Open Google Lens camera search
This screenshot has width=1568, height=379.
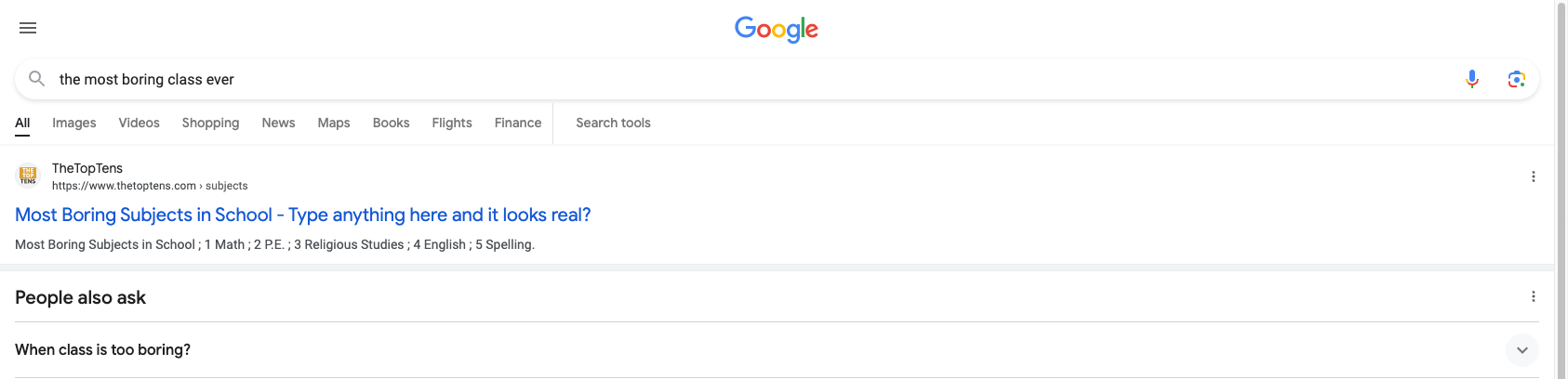point(1516,79)
